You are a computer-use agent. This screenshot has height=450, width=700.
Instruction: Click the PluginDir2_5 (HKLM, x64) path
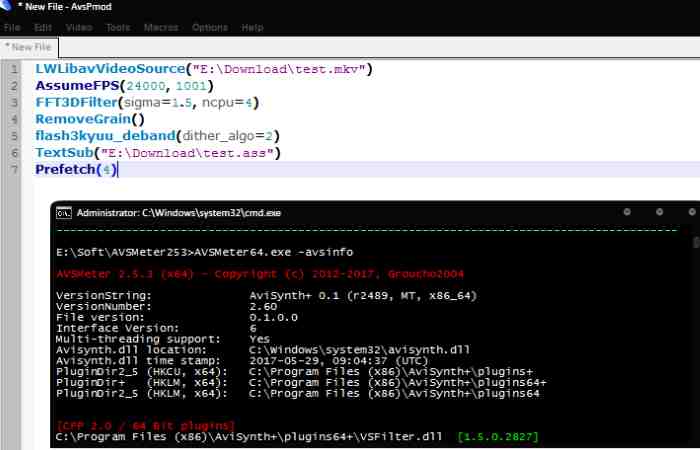click(394, 393)
